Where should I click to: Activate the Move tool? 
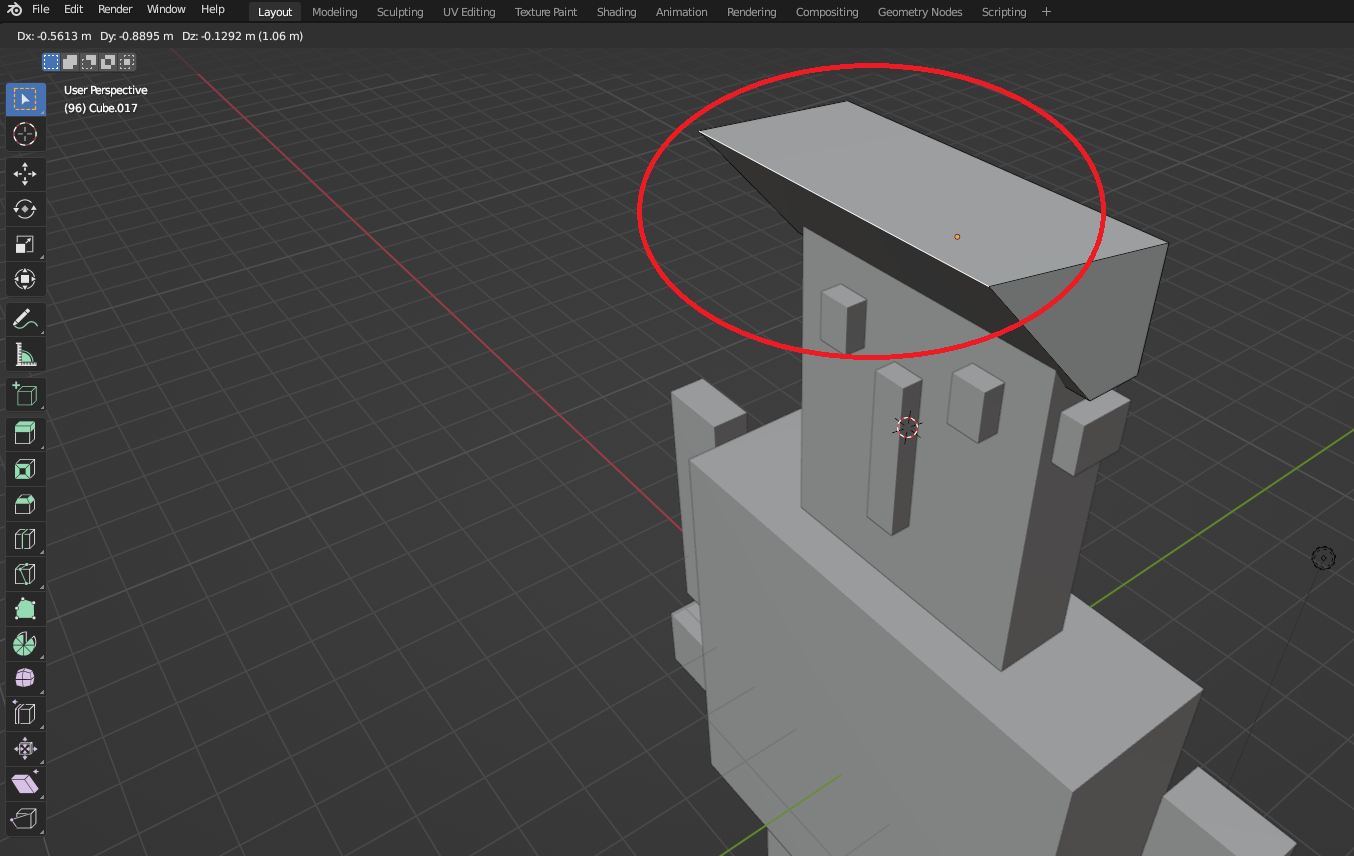coord(26,174)
